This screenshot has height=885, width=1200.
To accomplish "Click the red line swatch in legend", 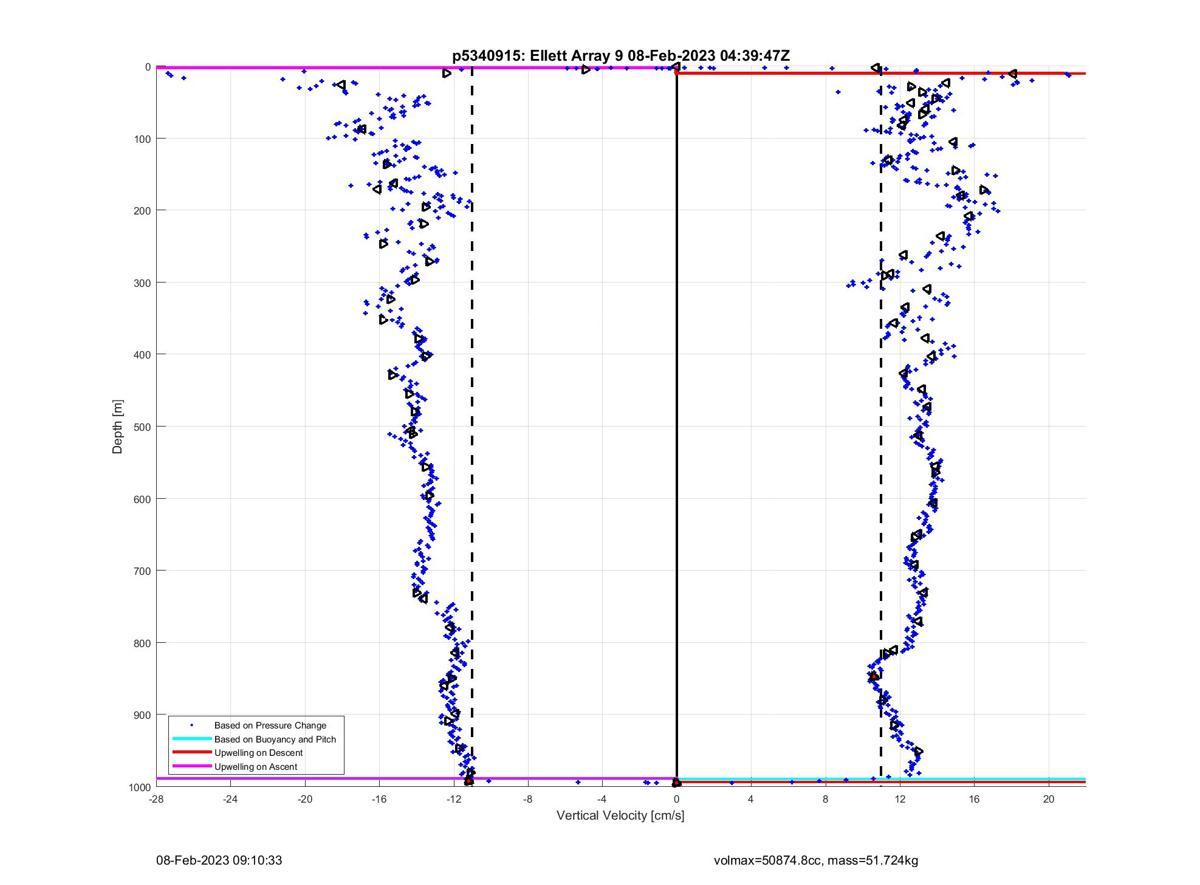I will [191, 753].
